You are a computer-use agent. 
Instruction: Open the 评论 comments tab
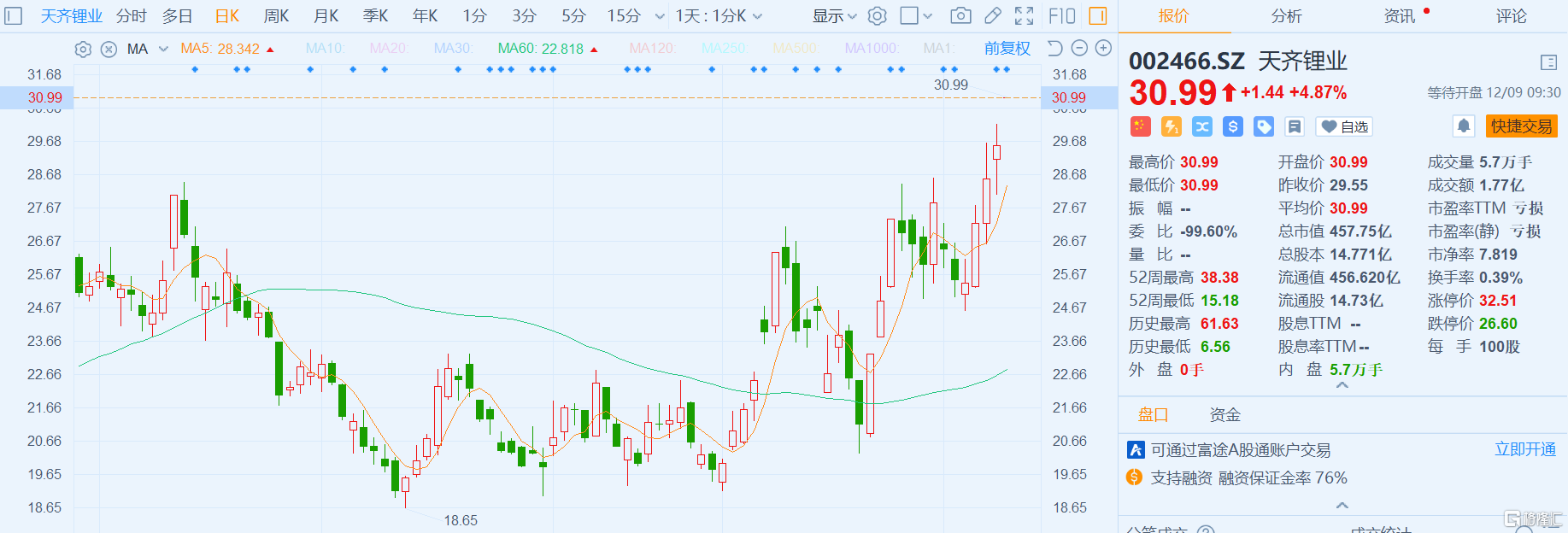click(x=1511, y=16)
